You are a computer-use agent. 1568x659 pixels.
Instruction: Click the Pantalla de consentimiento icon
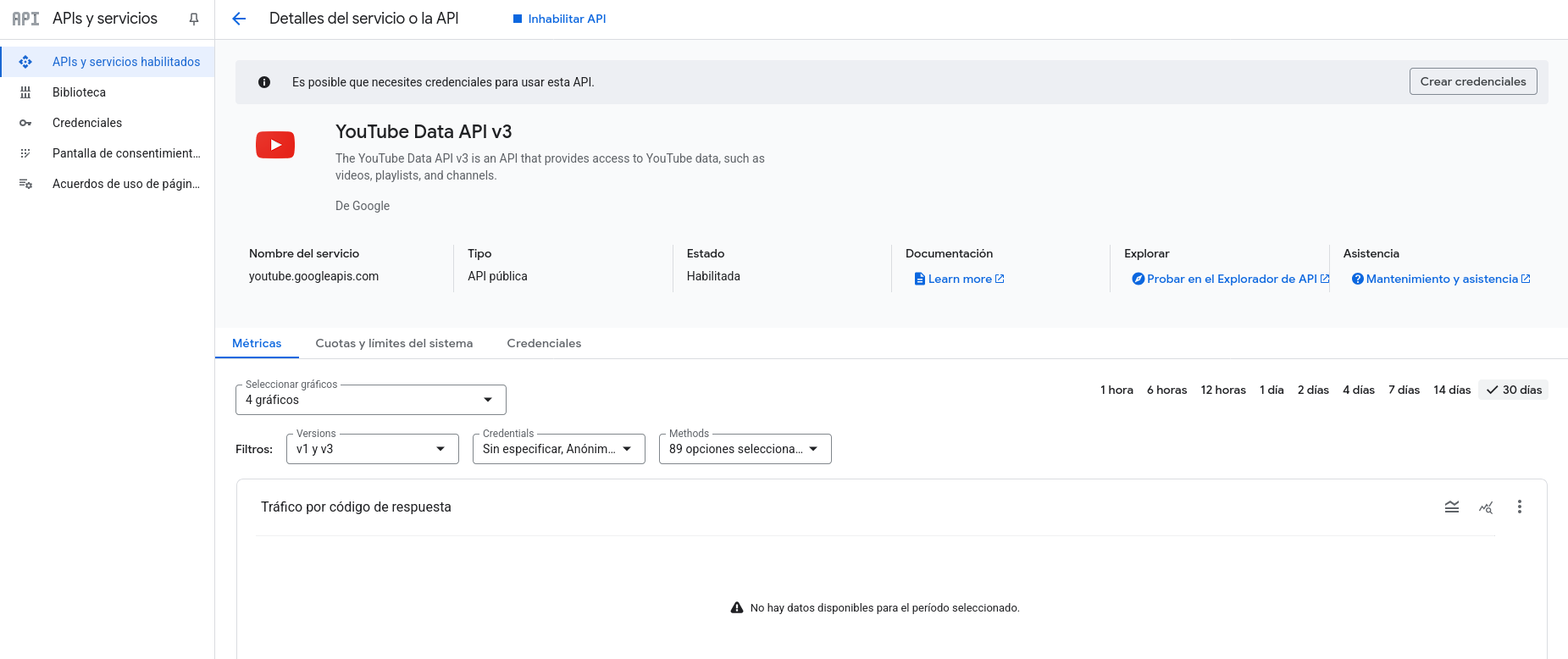pos(25,153)
